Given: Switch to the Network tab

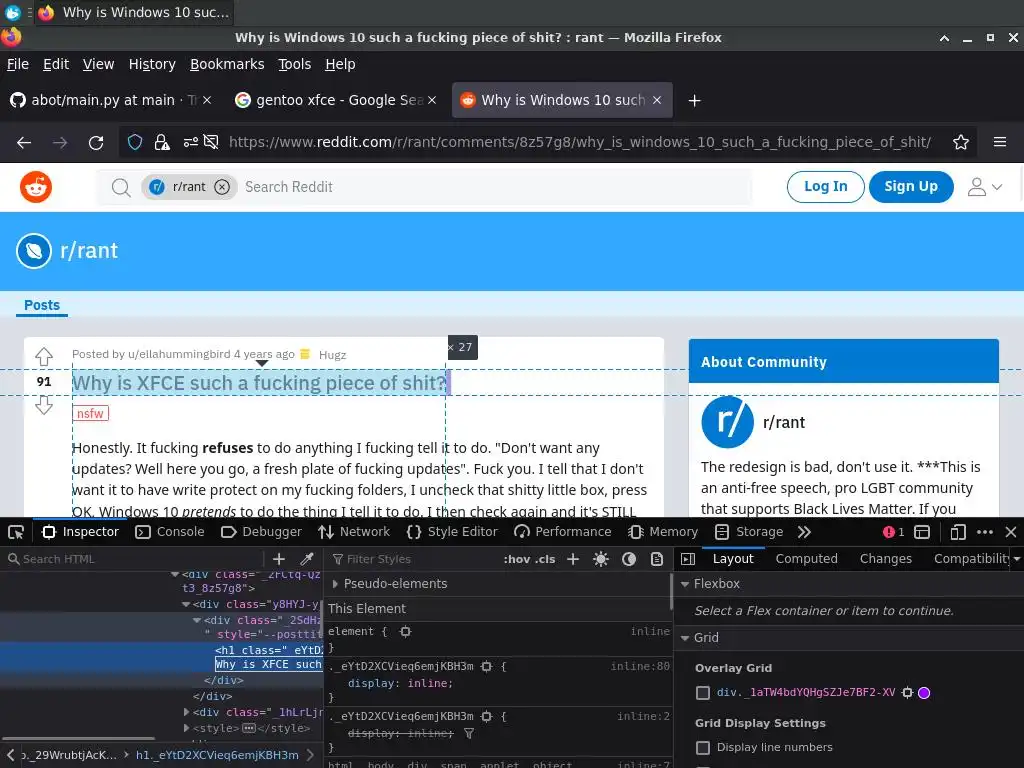Looking at the screenshot, I should [354, 532].
